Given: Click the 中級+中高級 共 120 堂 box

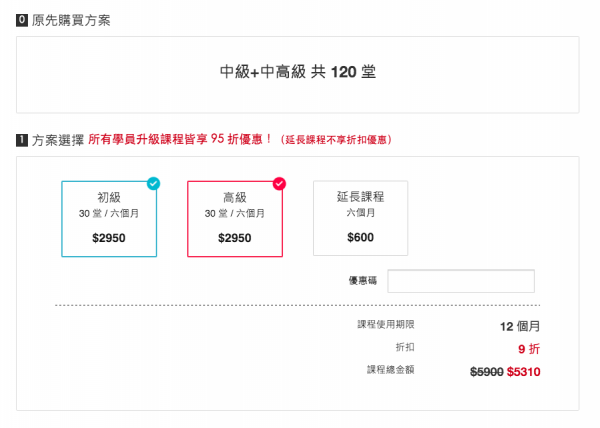Looking at the screenshot, I should point(298,73).
